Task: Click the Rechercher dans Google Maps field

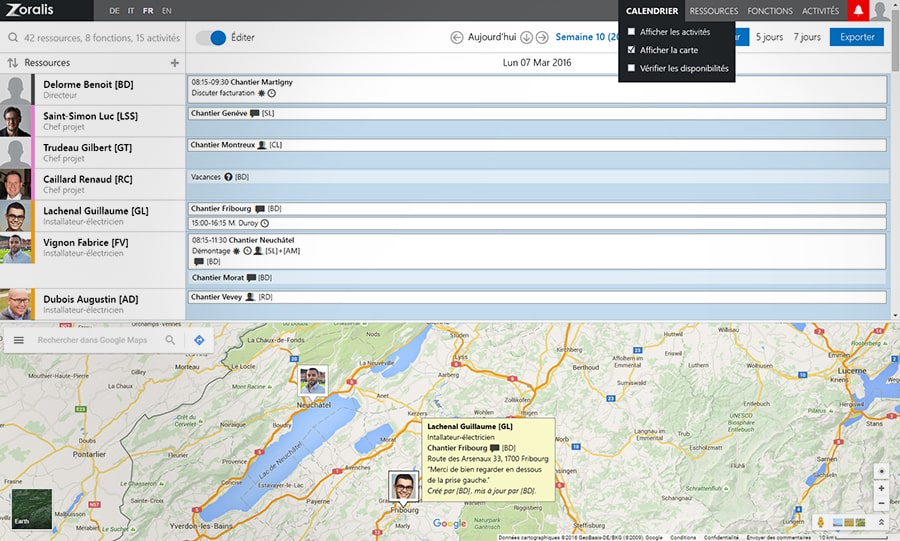Action: pos(93,340)
